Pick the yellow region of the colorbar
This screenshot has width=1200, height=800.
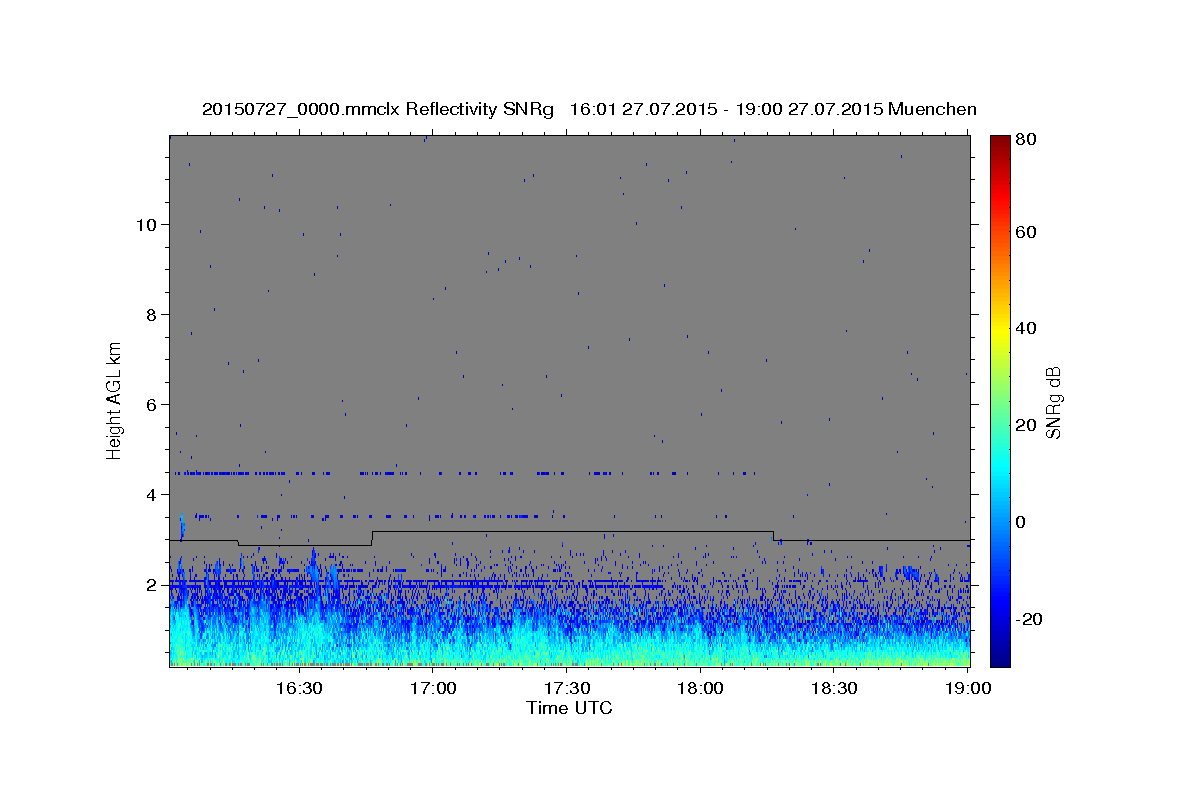click(1000, 330)
